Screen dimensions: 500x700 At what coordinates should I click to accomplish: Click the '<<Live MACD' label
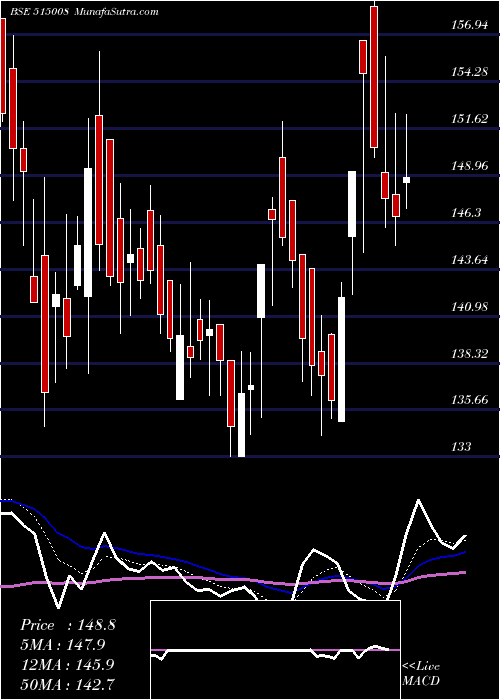pyautogui.click(x=421, y=674)
